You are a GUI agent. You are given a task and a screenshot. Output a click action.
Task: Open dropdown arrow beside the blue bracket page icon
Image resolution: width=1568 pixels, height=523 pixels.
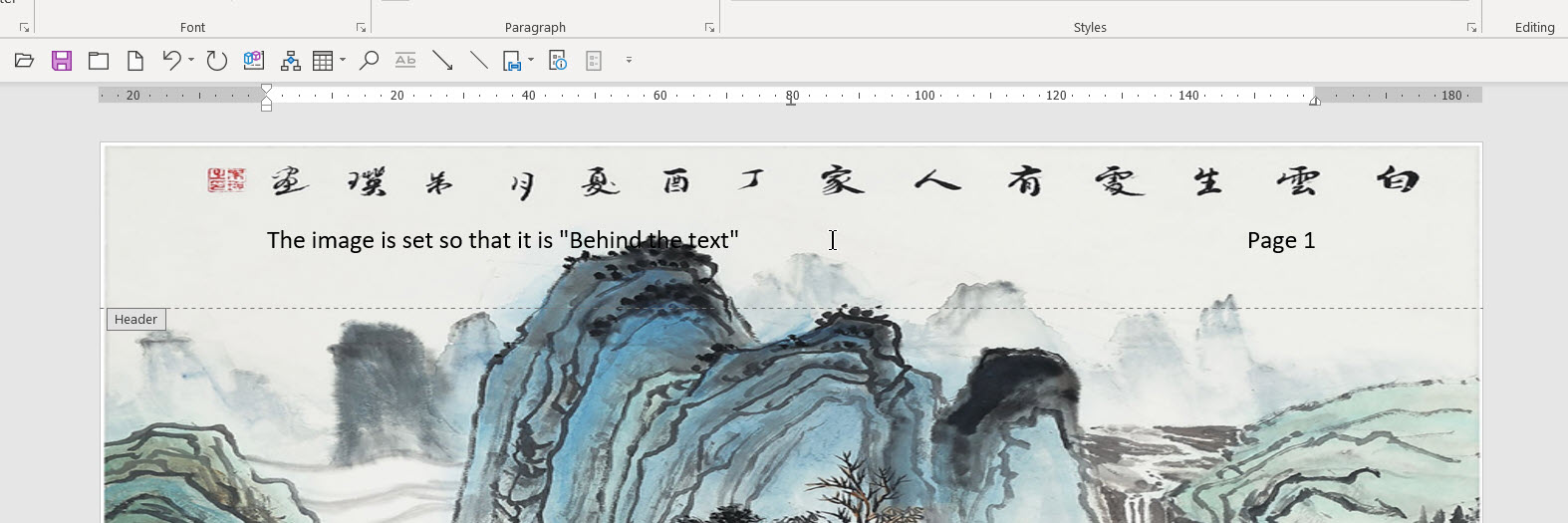point(531,61)
